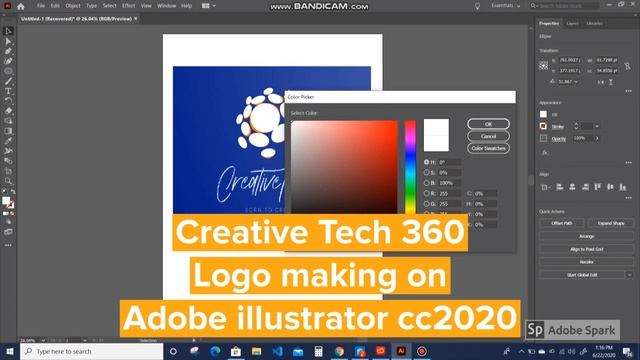Flip the shape horizontally in Transform
The width and height of the screenshot is (640, 360).
coord(600,82)
